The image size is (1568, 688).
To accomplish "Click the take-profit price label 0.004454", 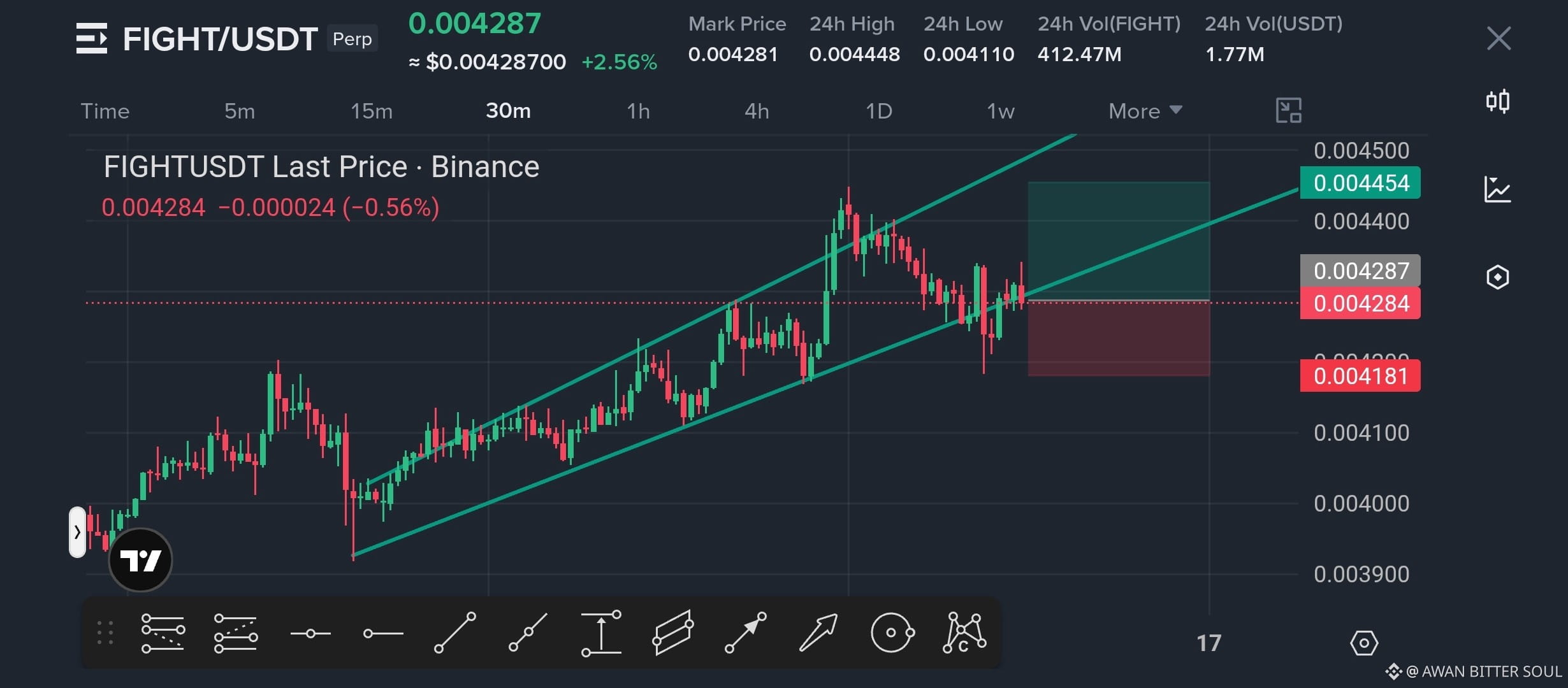I will [1360, 183].
